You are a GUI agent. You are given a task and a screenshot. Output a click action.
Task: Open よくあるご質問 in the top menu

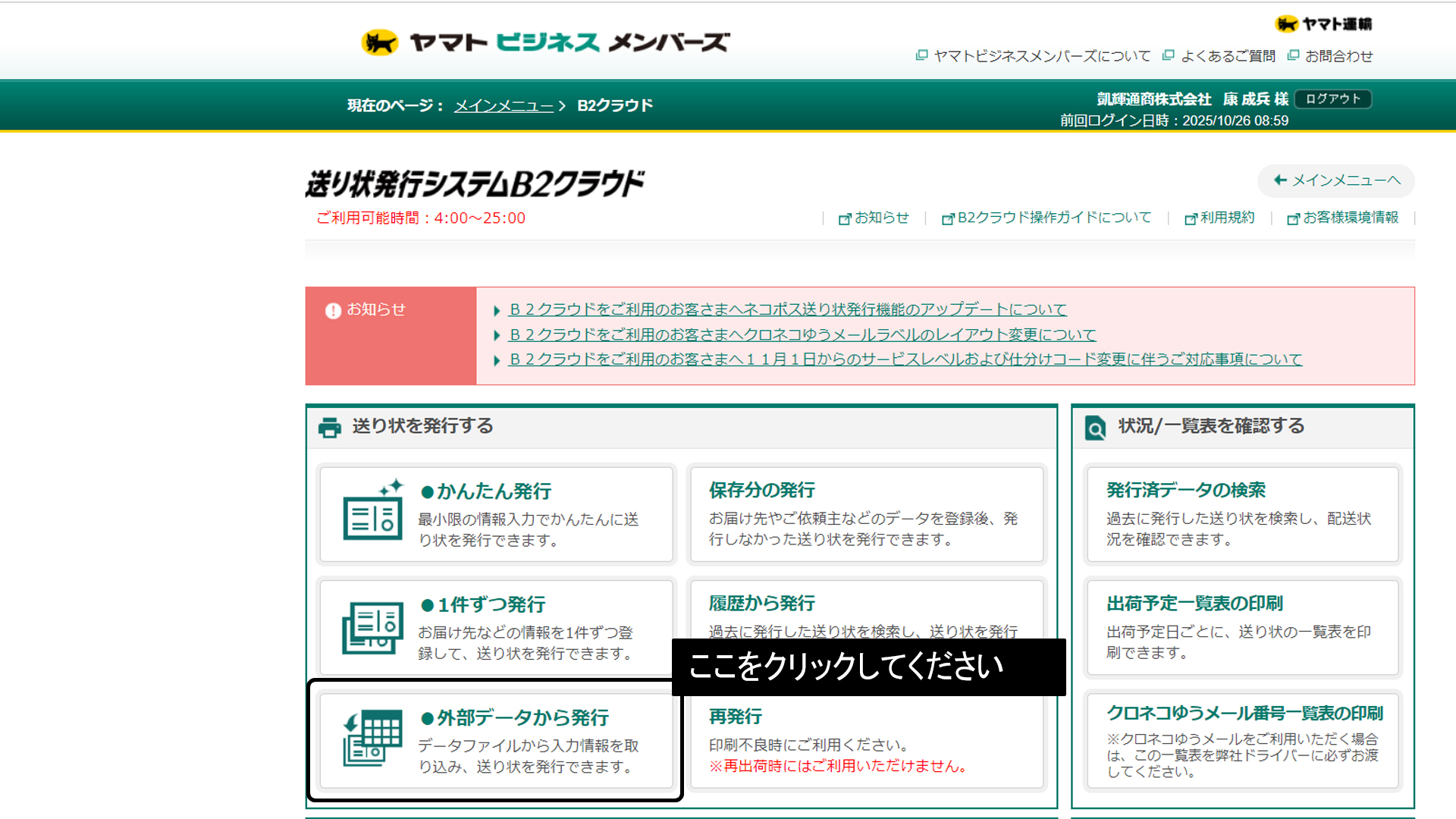click(1227, 56)
